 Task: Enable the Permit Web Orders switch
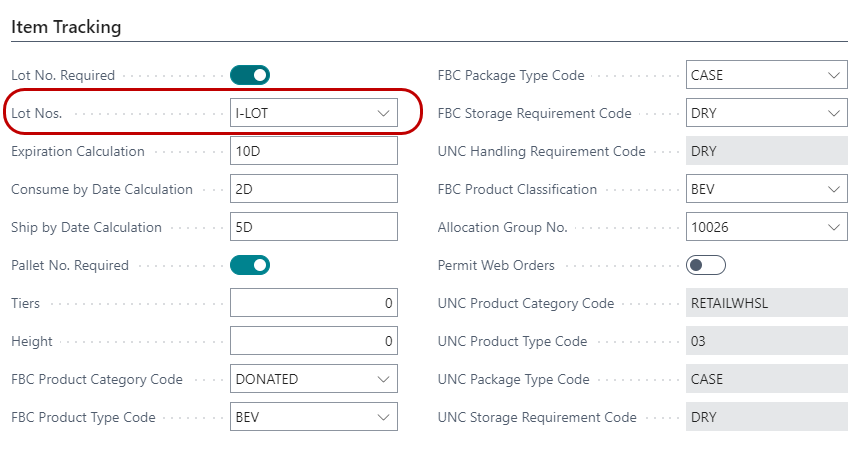pos(706,265)
